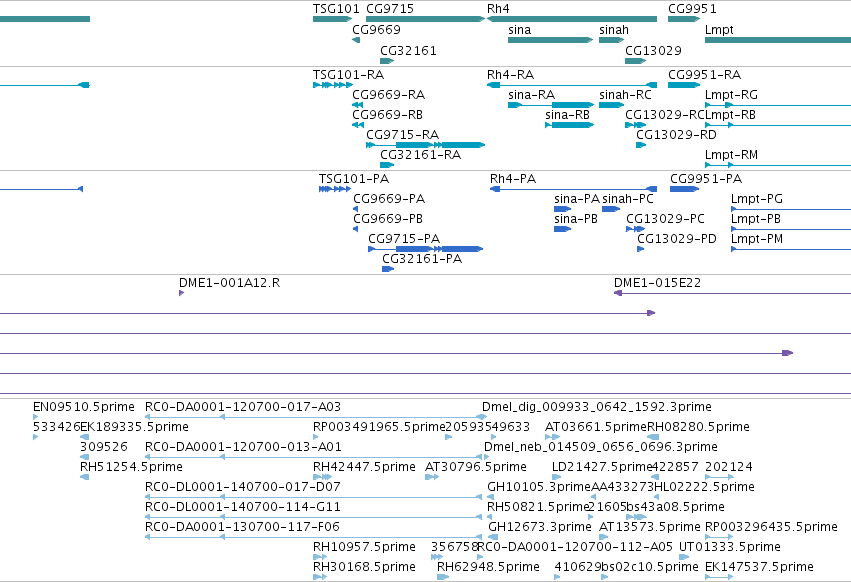This screenshot has height=582, width=851.
Task: Click EST RH51254.5prime
Action: (x=84, y=477)
